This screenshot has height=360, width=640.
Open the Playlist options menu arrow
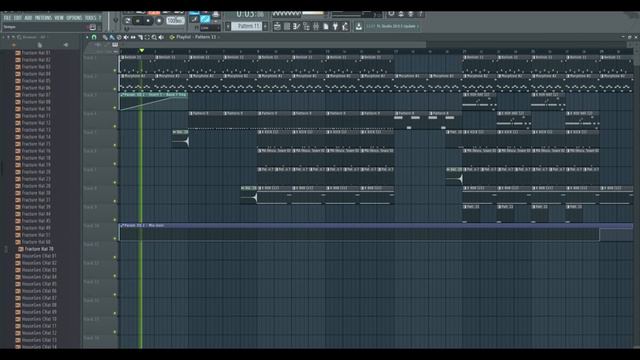pos(87,37)
